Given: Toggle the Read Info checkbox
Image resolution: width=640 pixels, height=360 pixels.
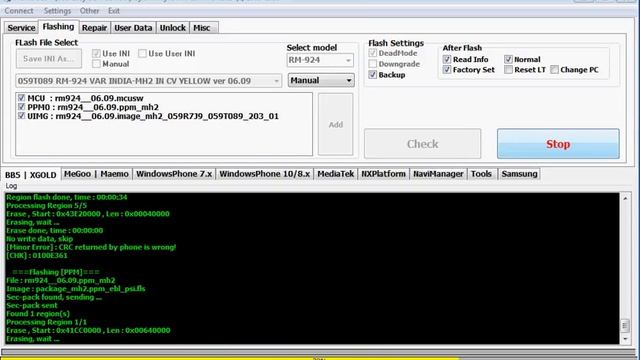Looking at the screenshot, I should pyautogui.click(x=447, y=59).
